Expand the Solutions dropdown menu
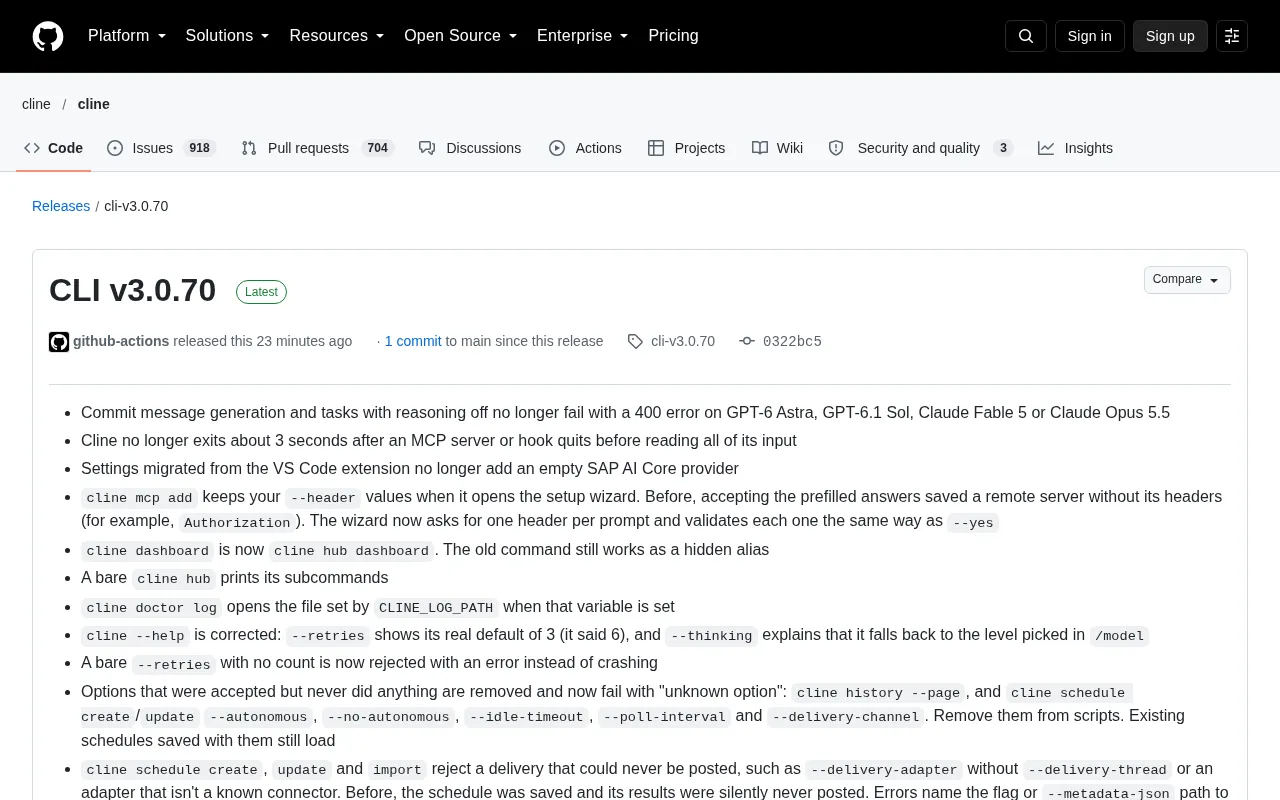Image resolution: width=1280 pixels, height=800 pixels. tap(228, 36)
